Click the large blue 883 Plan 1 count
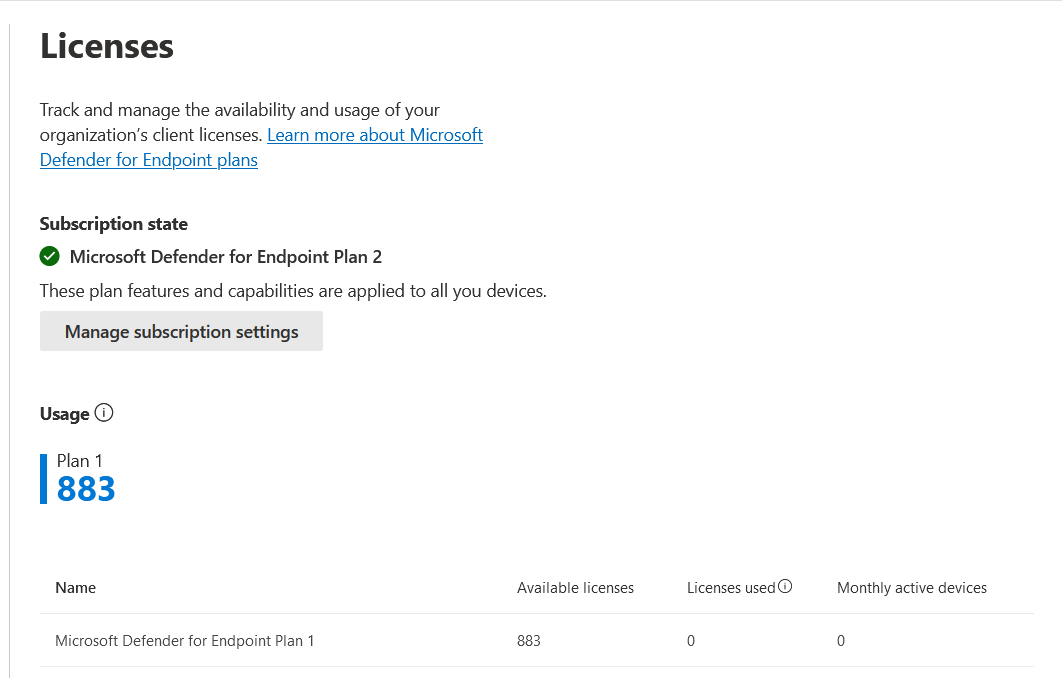This screenshot has height=678, width=1062. point(86,489)
